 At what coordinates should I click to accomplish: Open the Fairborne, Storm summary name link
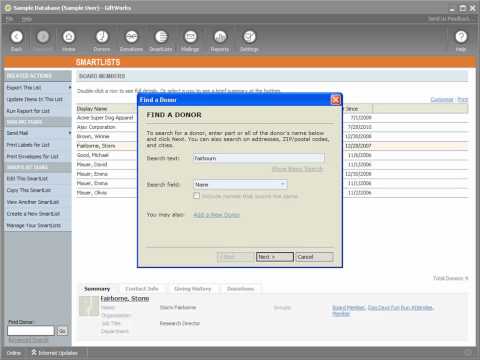point(125,298)
